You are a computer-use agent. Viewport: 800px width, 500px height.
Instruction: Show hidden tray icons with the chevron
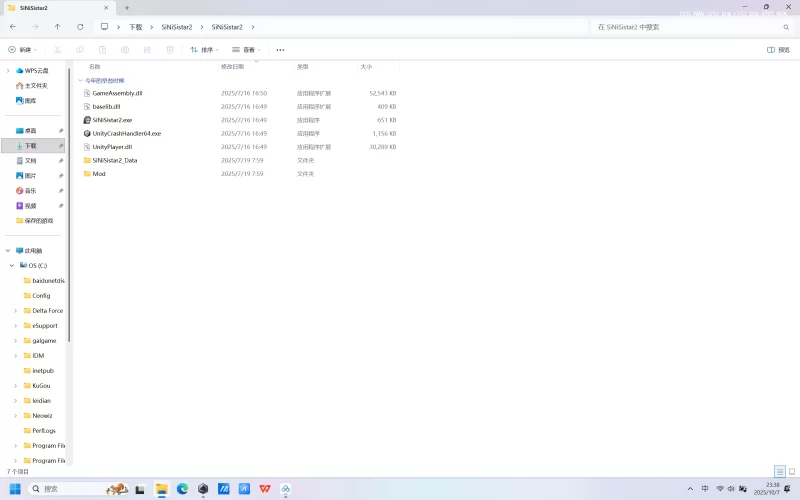click(x=690, y=489)
